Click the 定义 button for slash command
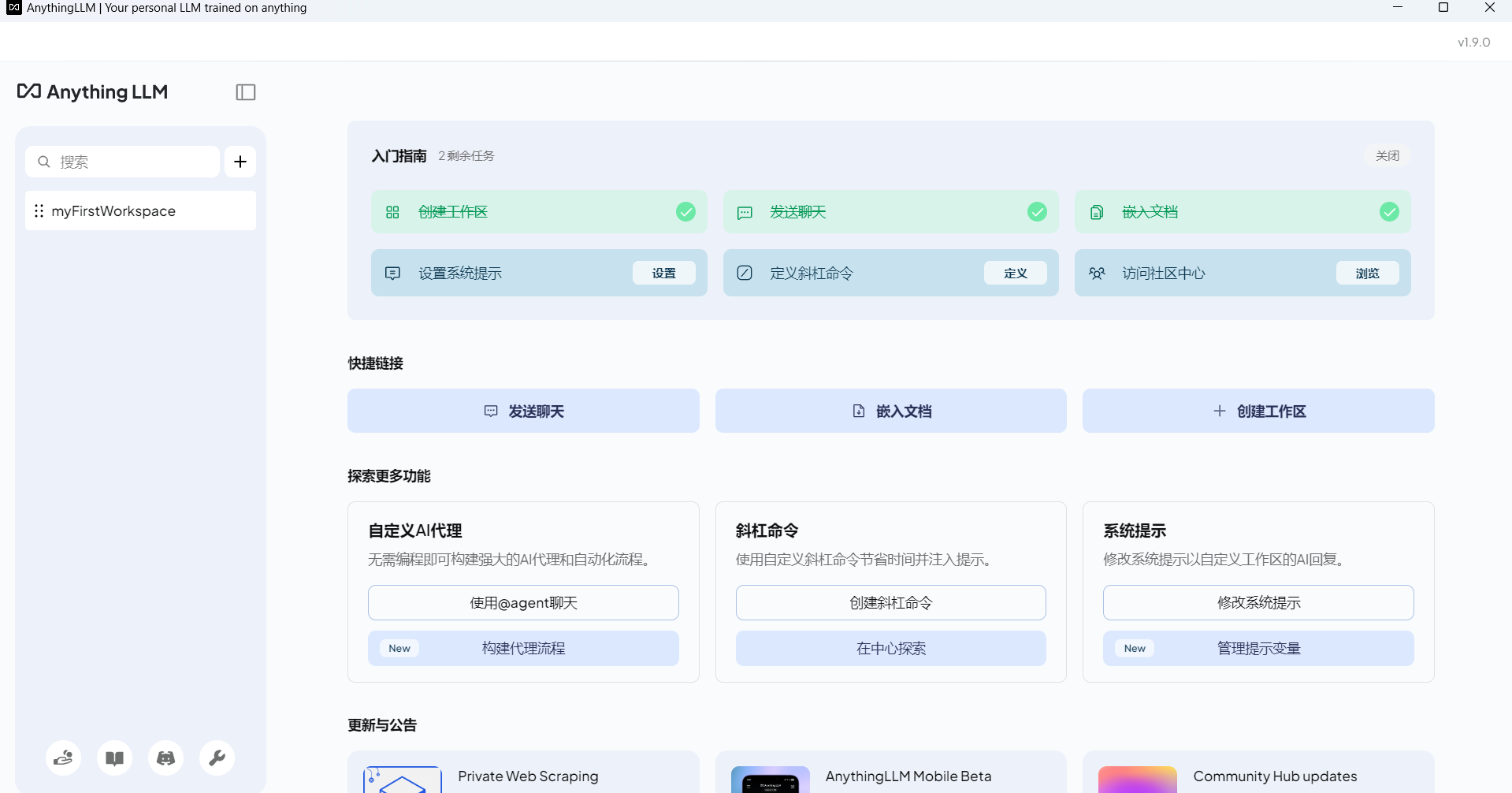 [x=1016, y=274]
